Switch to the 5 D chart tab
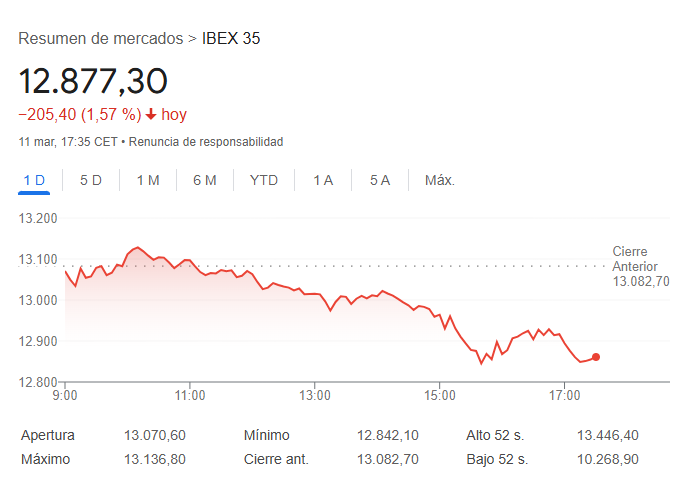The height and width of the screenshot is (483, 687). pyautogui.click(x=91, y=180)
